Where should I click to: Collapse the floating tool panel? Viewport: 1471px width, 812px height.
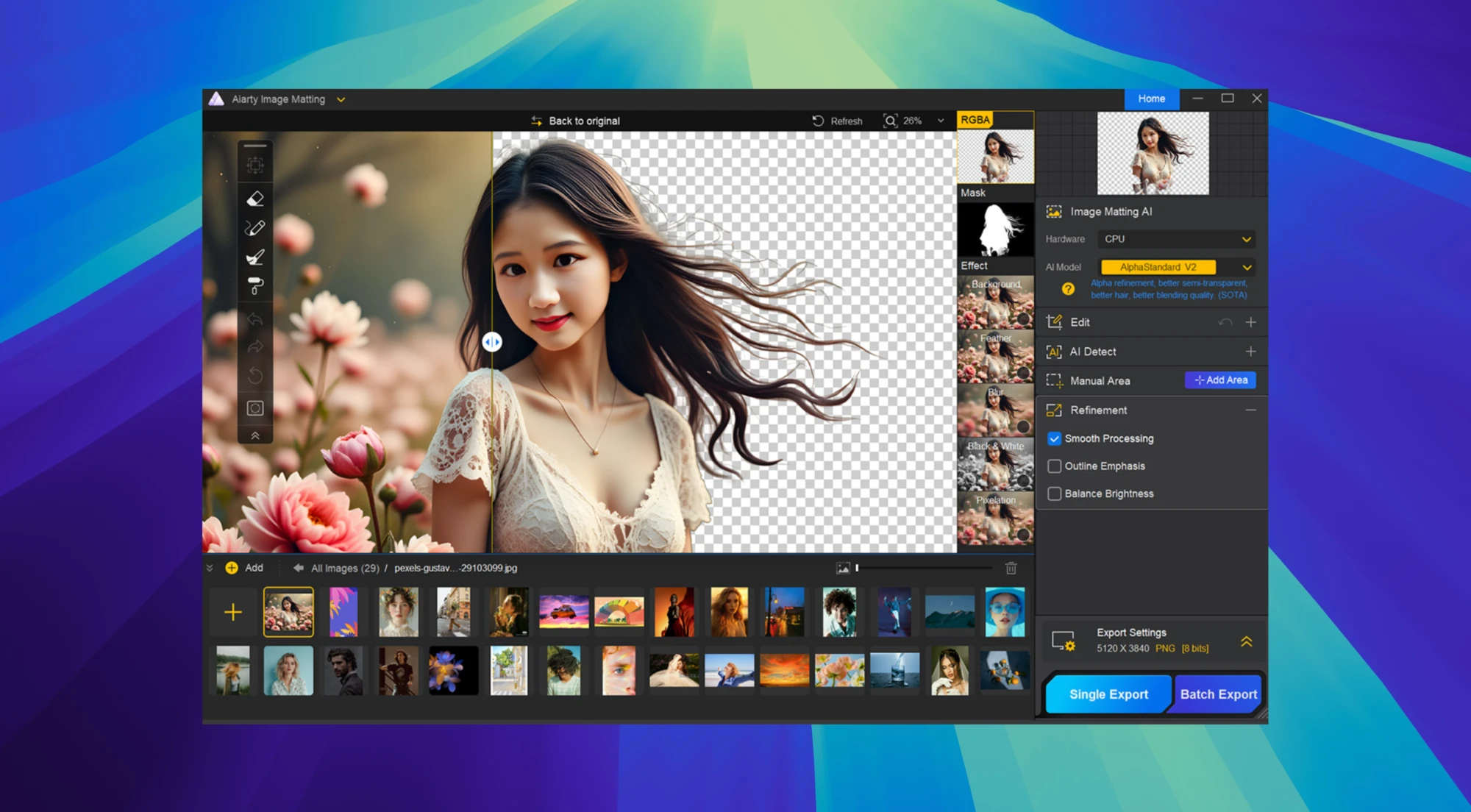pyautogui.click(x=255, y=435)
